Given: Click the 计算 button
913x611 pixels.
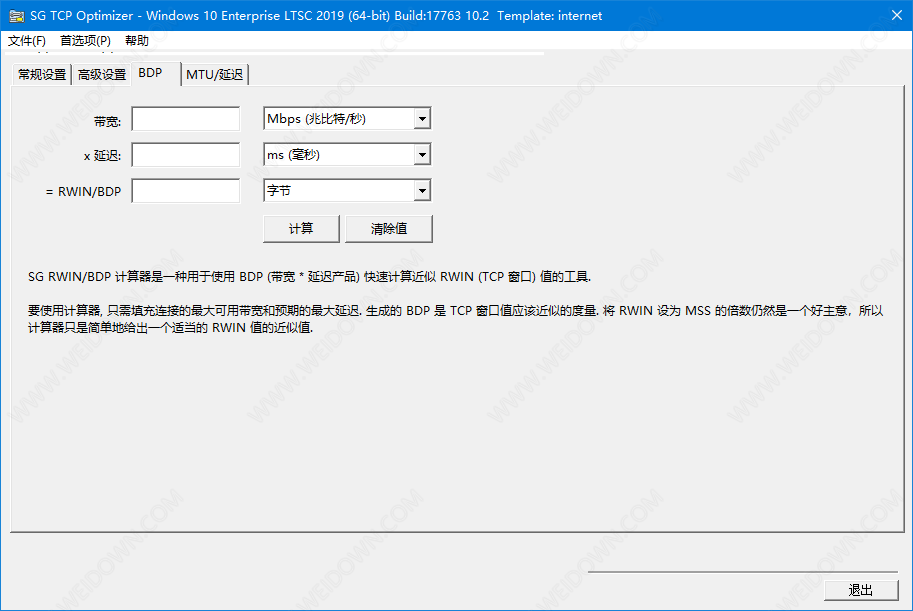Looking at the screenshot, I should tap(301, 229).
